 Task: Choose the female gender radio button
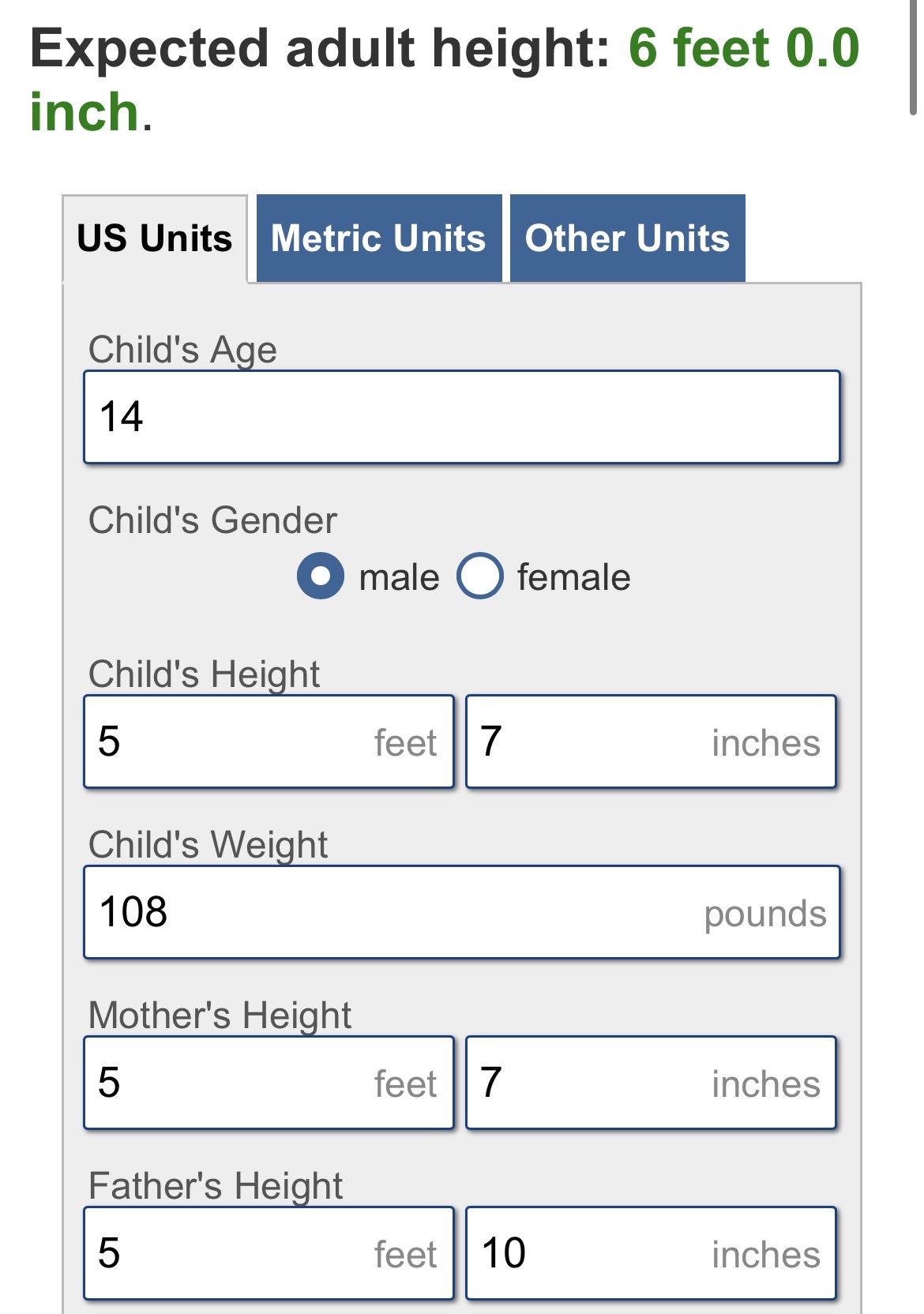(x=479, y=576)
